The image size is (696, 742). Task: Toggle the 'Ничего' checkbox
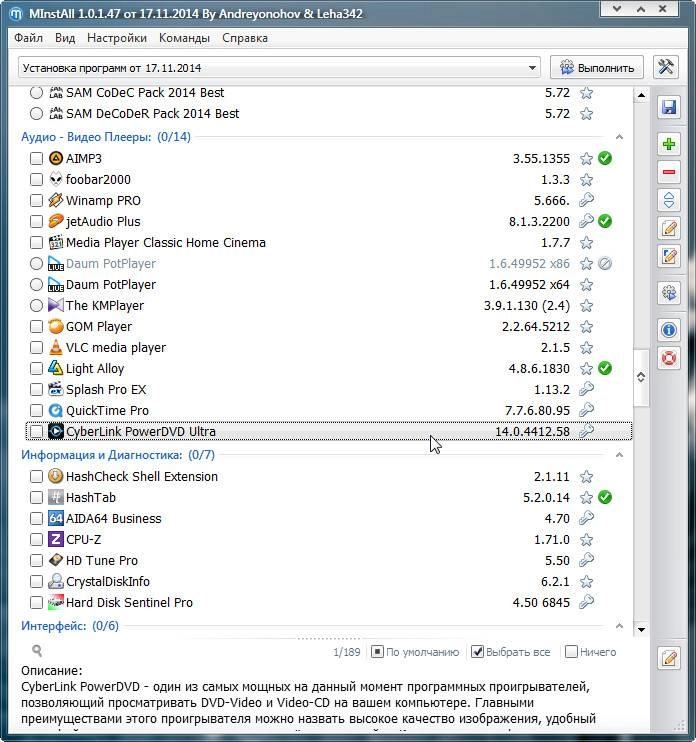point(572,652)
